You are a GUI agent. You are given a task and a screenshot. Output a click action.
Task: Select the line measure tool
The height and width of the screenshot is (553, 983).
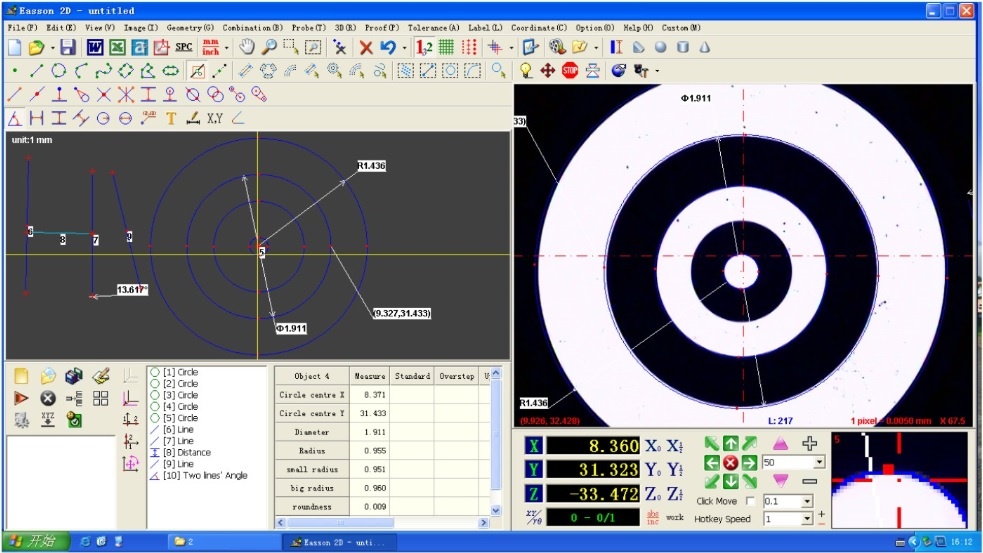pos(36,71)
